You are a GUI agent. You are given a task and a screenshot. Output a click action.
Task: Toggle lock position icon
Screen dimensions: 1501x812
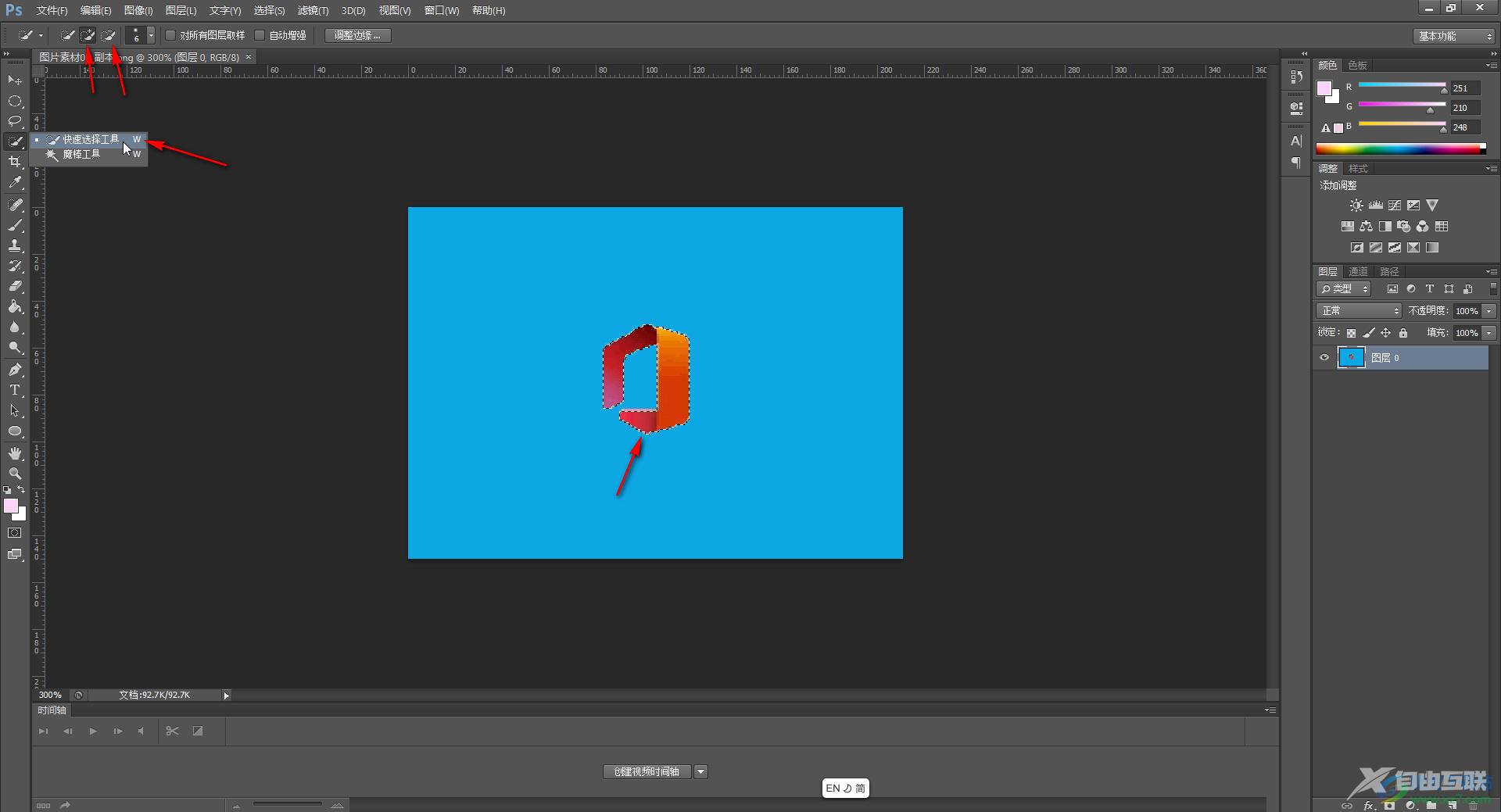pos(1385,333)
